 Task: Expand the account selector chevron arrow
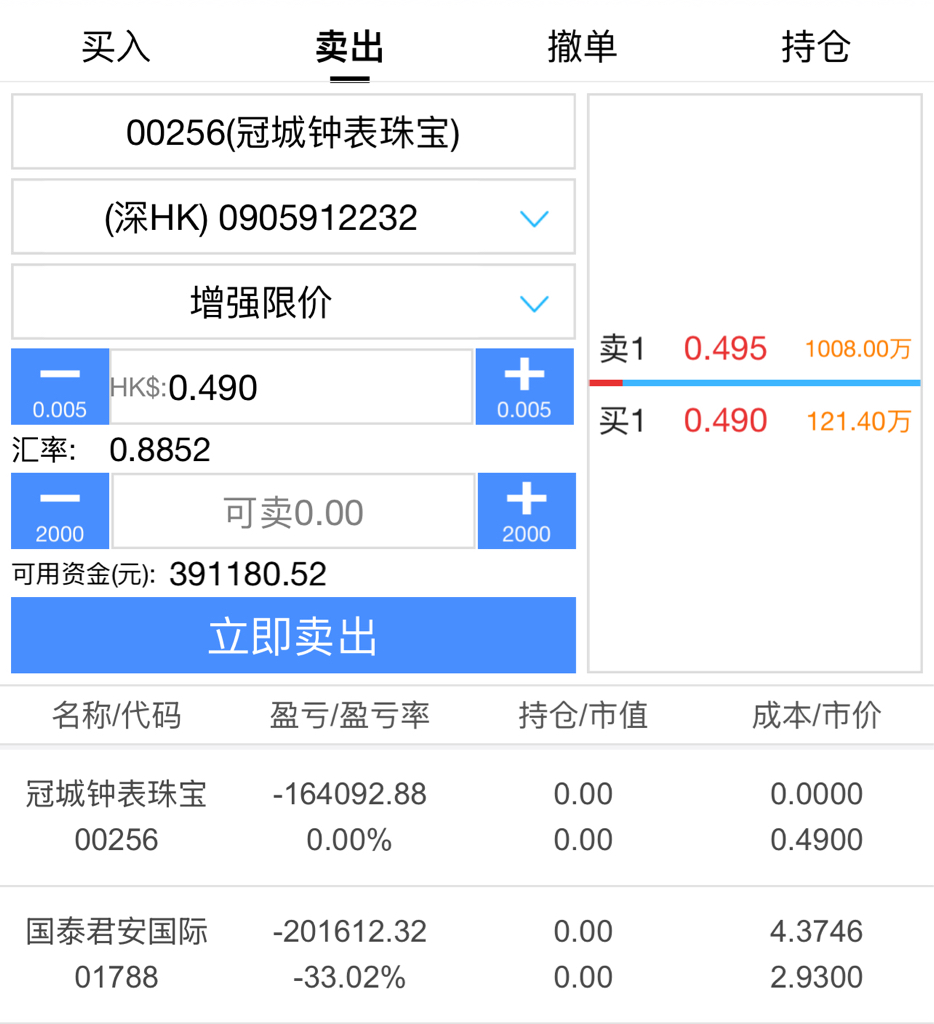(534, 218)
